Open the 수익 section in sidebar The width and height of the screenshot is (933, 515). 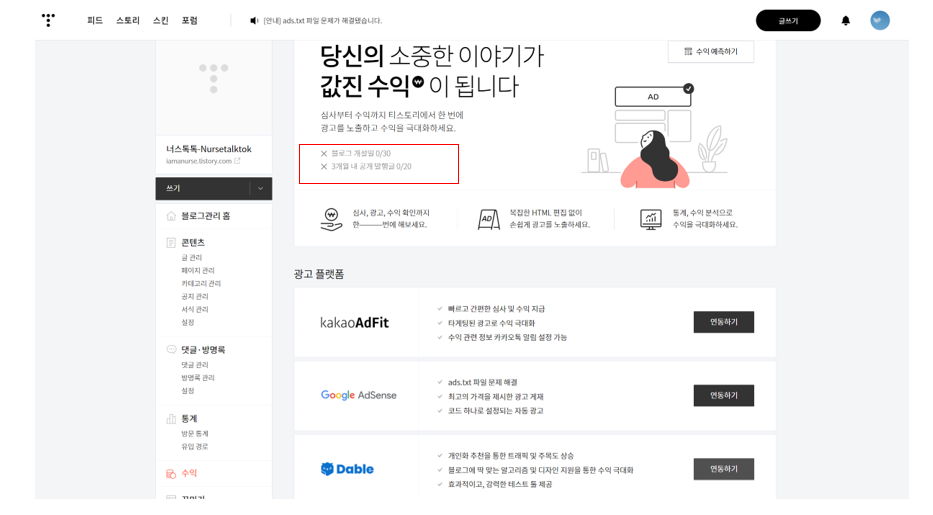tap(189, 473)
